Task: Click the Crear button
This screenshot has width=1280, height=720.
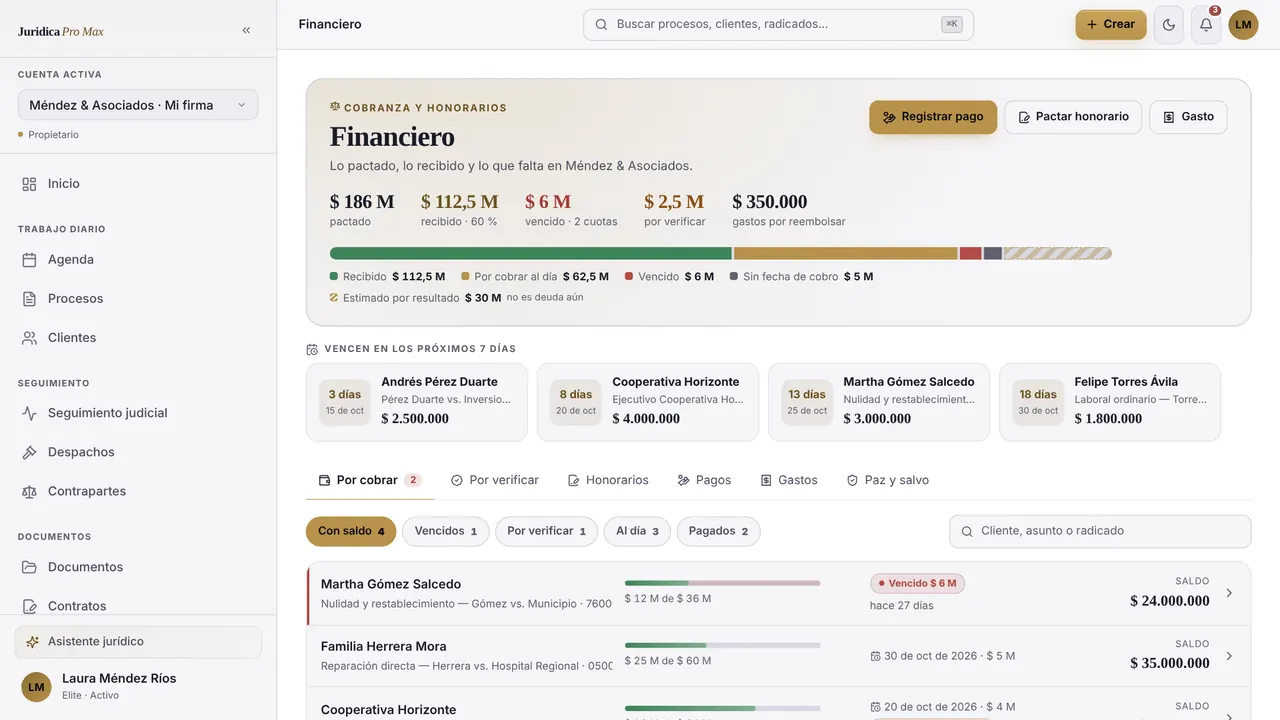Action: [x=1111, y=25]
